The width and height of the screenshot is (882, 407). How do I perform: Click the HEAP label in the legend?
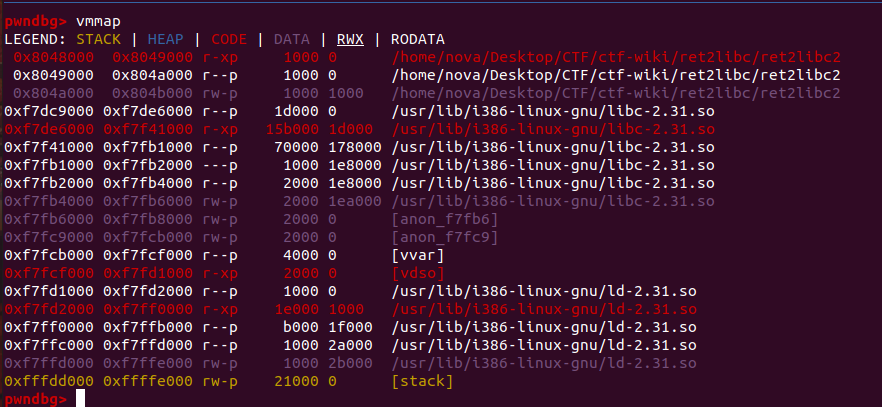165,38
